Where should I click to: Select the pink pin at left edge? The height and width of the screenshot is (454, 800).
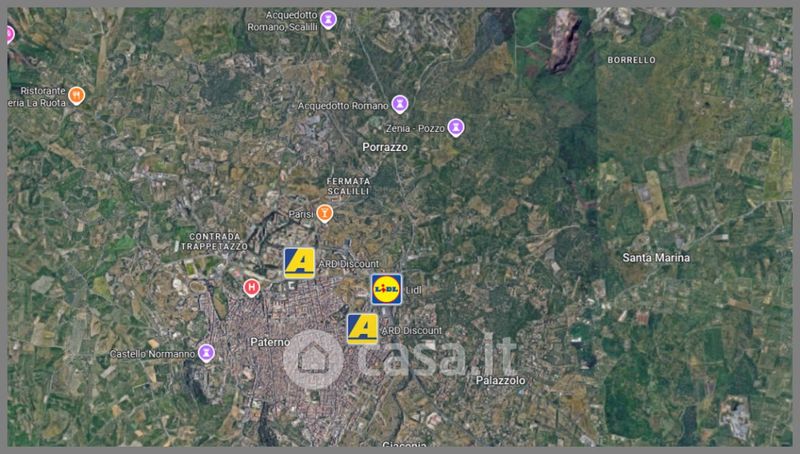(x=10, y=35)
